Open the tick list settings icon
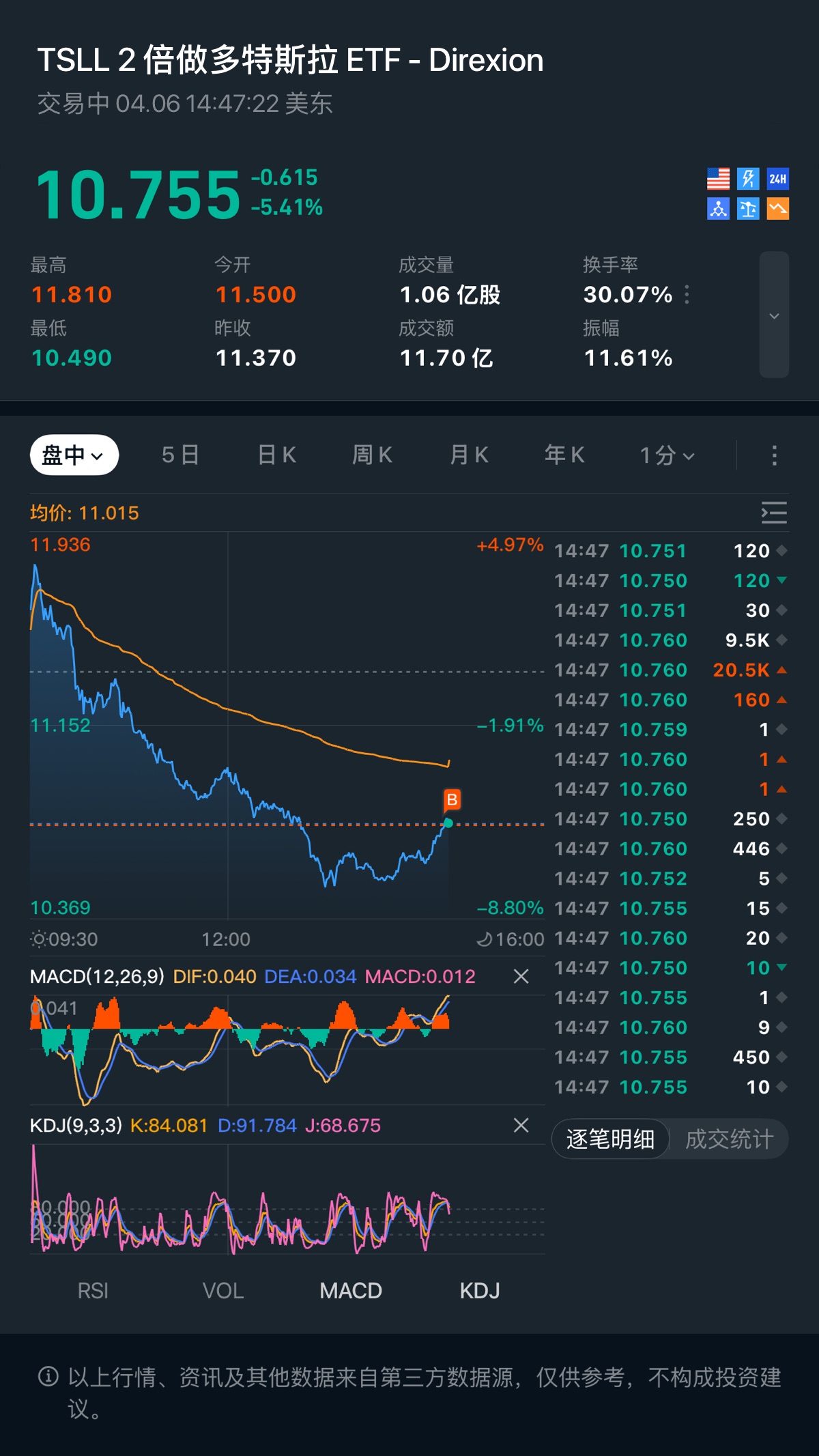Image resolution: width=819 pixels, height=1456 pixels. [x=774, y=513]
